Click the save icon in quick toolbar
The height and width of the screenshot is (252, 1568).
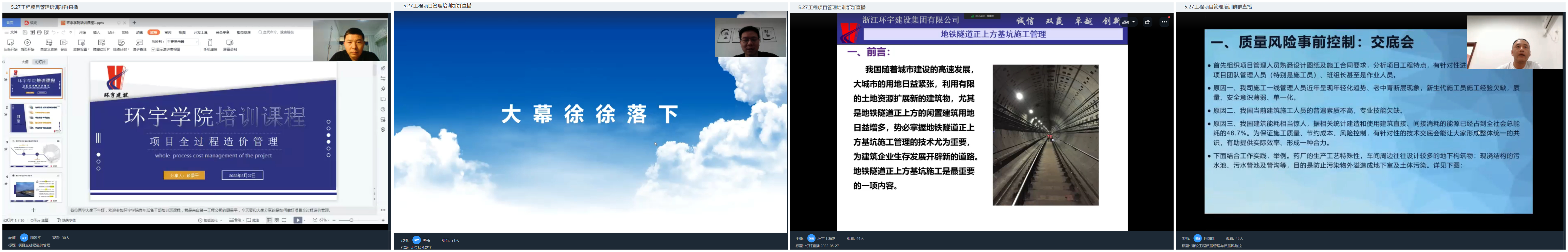pos(25,32)
